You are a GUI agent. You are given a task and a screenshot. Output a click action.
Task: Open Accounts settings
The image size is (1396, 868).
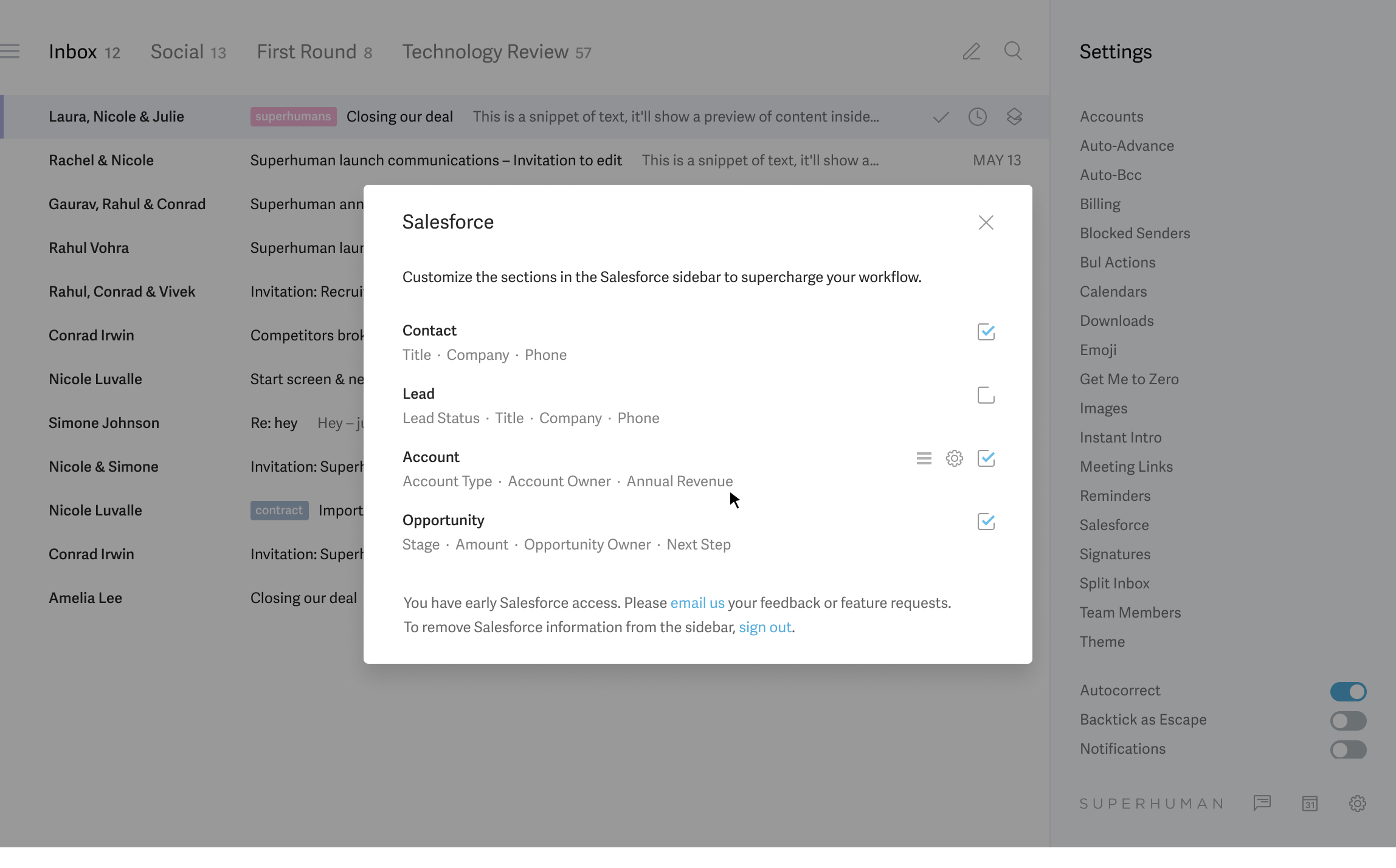pyautogui.click(x=1111, y=117)
